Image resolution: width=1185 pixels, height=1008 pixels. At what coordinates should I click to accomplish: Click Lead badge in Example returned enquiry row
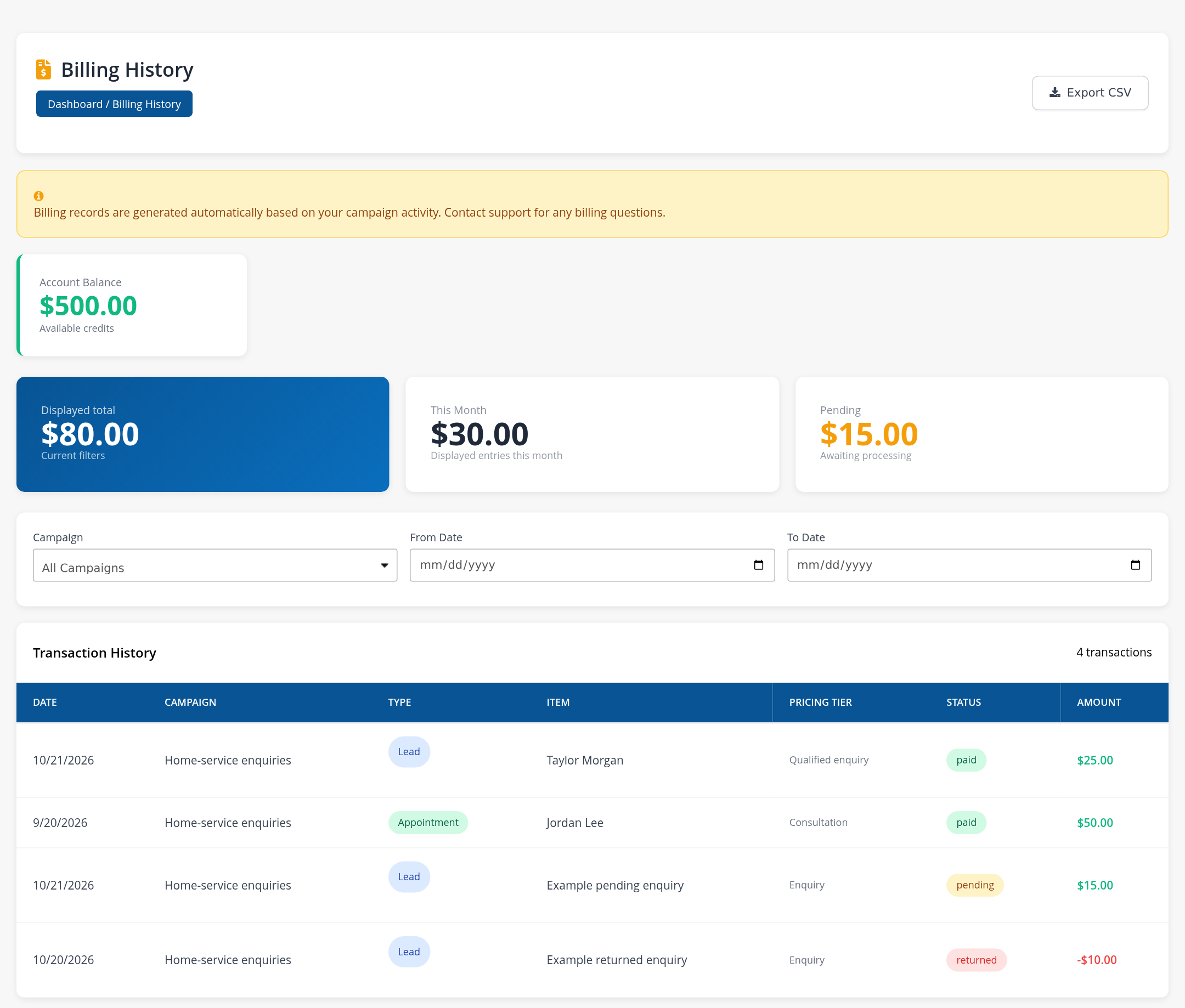[x=409, y=952]
